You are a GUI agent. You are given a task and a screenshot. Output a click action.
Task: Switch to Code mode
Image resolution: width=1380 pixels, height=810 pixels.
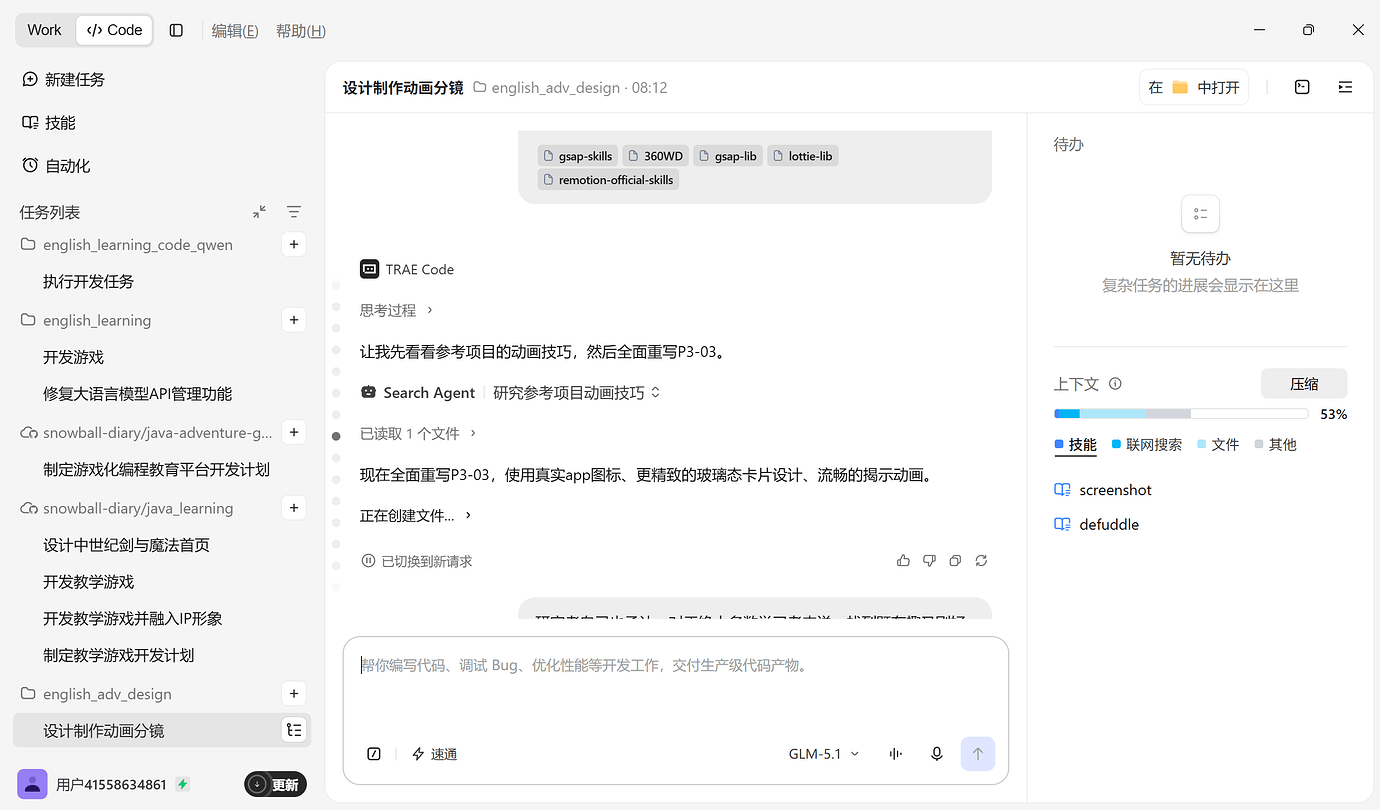pyautogui.click(x=115, y=30)
